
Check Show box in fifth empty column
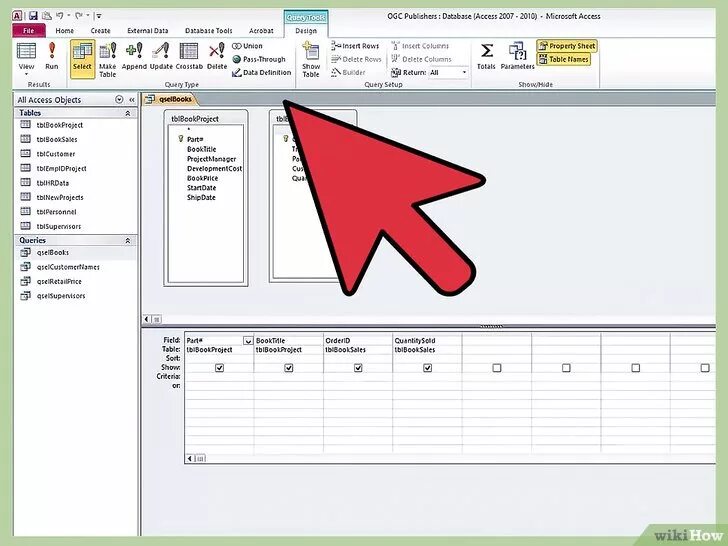click(497, 368)
